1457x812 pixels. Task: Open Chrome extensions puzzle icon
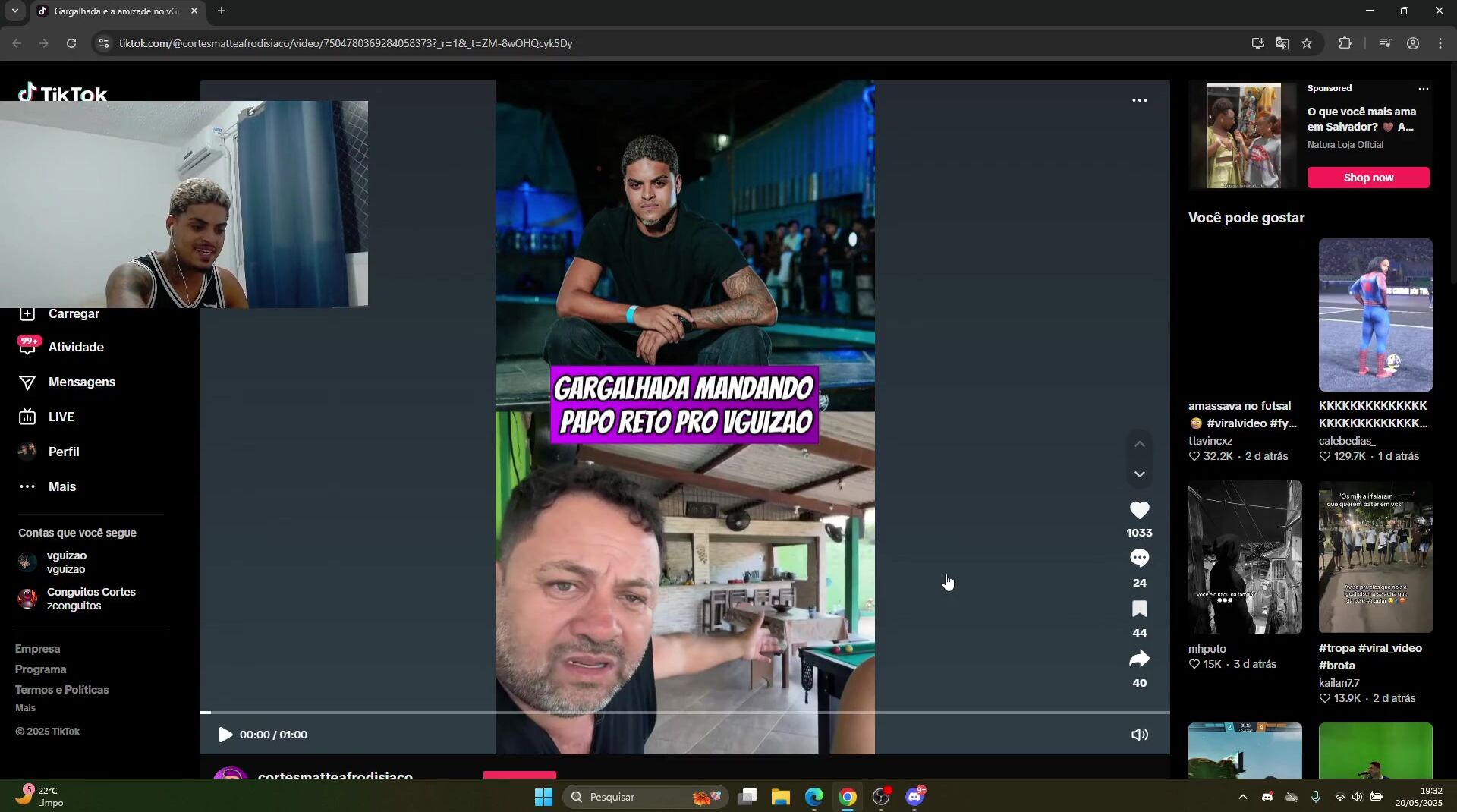point(1345,43)
